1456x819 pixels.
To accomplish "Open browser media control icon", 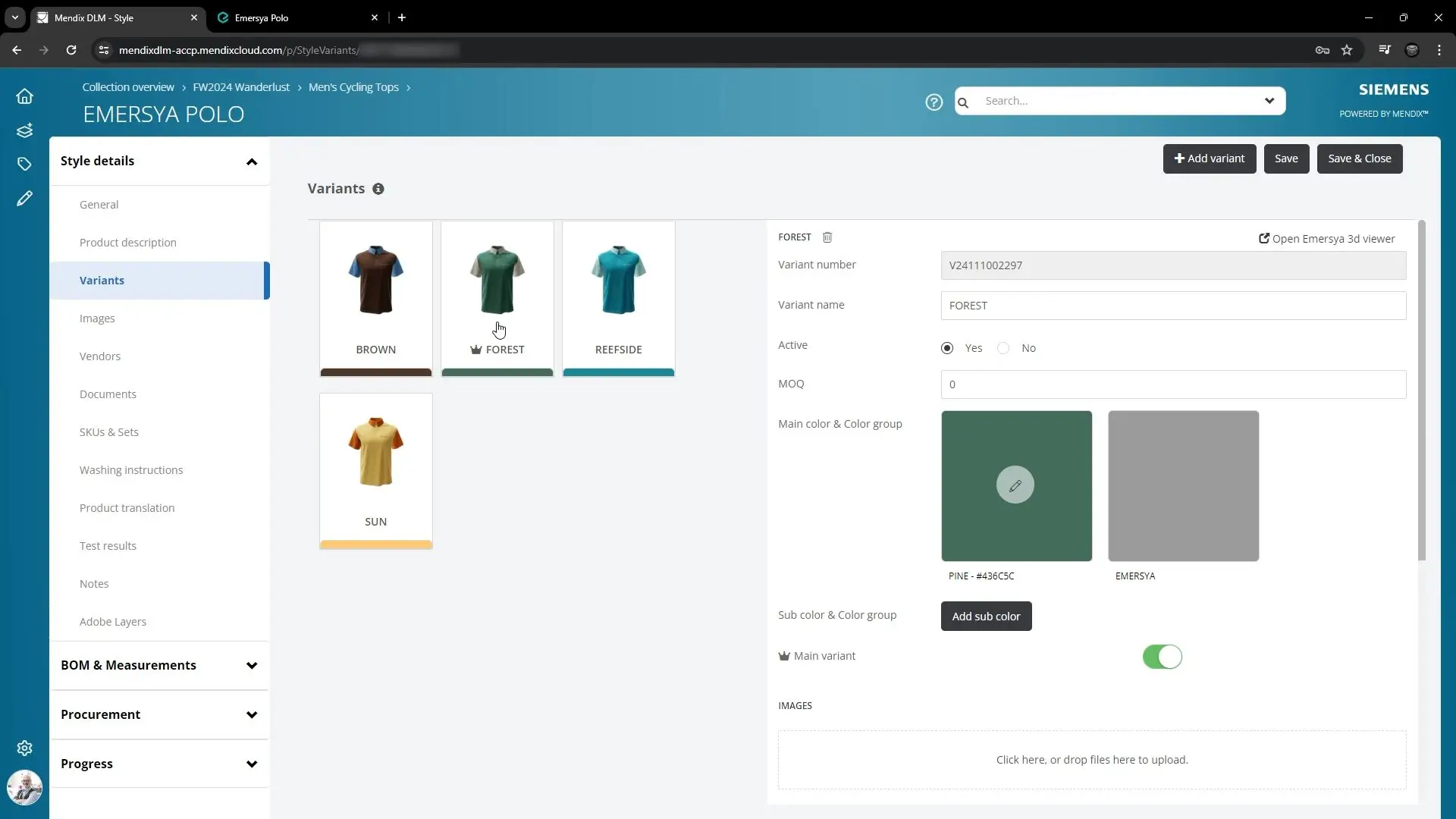I will 1385,50.
